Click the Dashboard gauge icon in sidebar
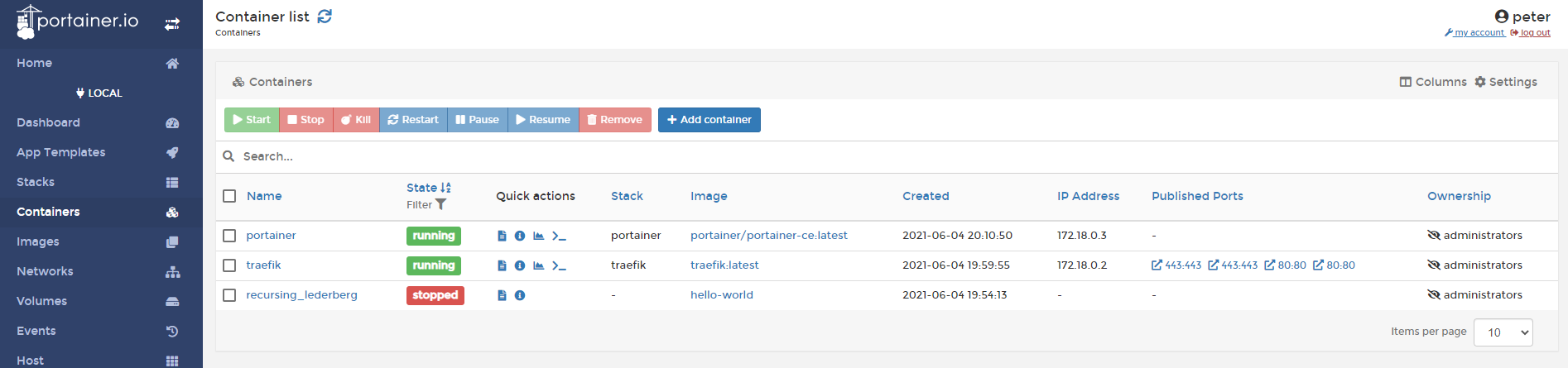 (x=172, y=123)
